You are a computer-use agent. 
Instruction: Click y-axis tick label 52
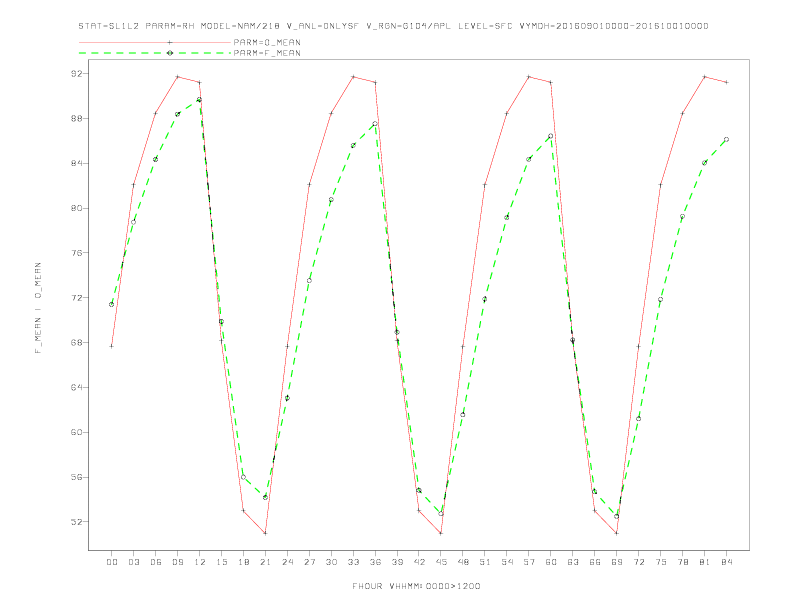pyautogui.click(x=76, y=522)
